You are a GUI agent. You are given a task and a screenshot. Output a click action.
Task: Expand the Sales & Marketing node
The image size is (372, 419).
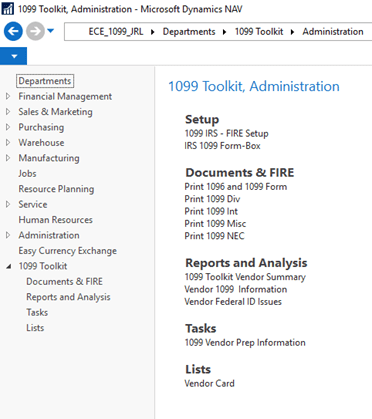(8, 112)
